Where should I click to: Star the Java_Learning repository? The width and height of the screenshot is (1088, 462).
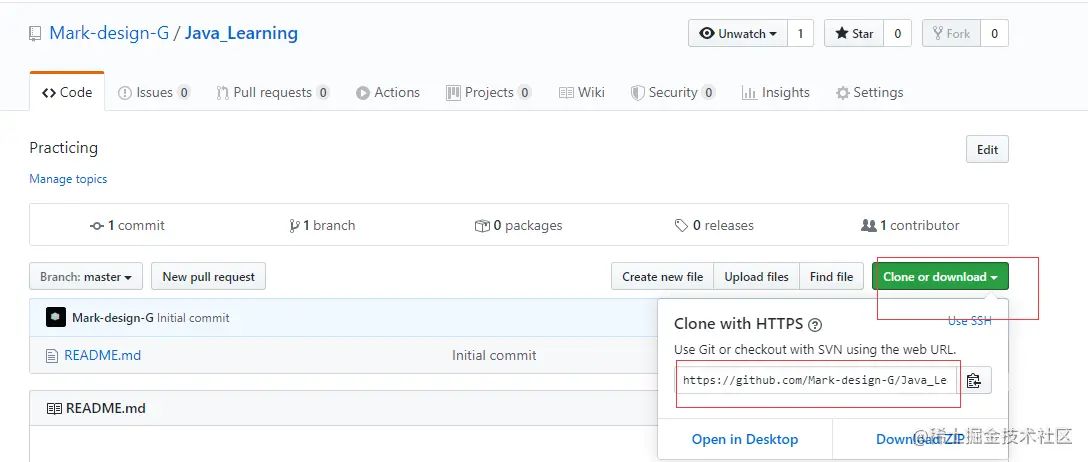(852, 34)
